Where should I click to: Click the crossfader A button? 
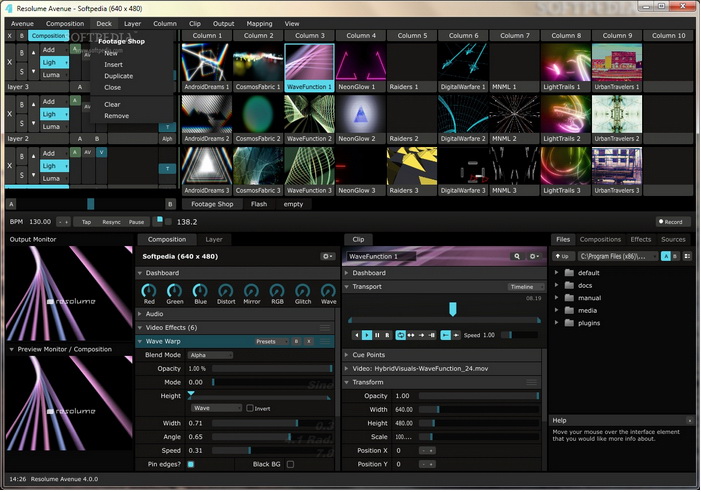[x=11, y=204]
